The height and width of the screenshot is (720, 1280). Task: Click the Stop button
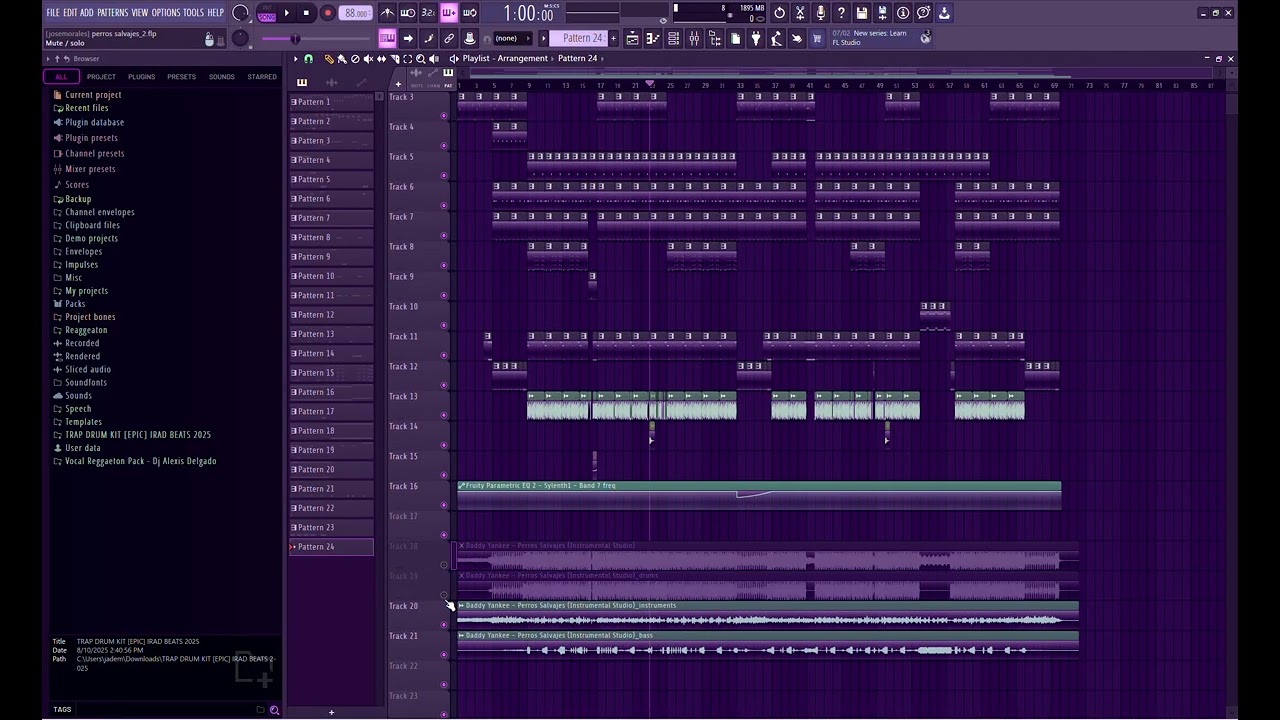click(306, 13)
